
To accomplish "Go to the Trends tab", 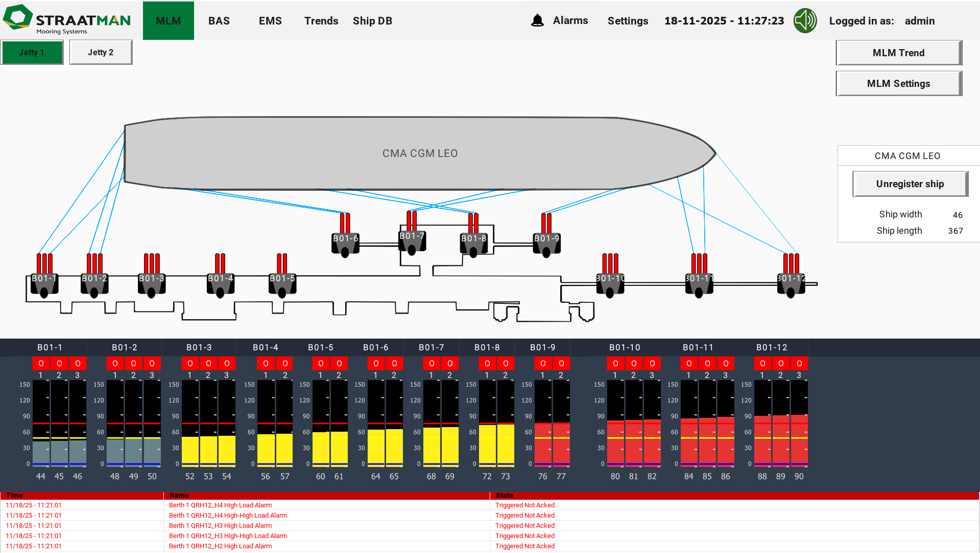I will 321,21.
